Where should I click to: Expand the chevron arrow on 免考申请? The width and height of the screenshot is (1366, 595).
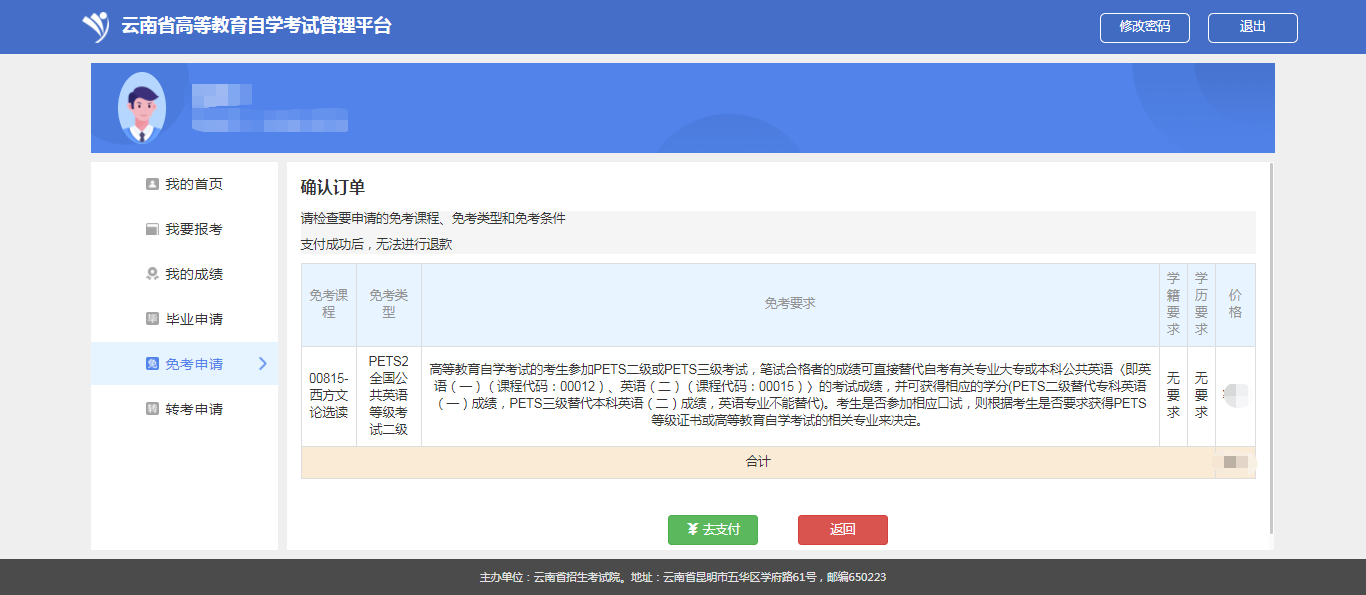[263, 364]
